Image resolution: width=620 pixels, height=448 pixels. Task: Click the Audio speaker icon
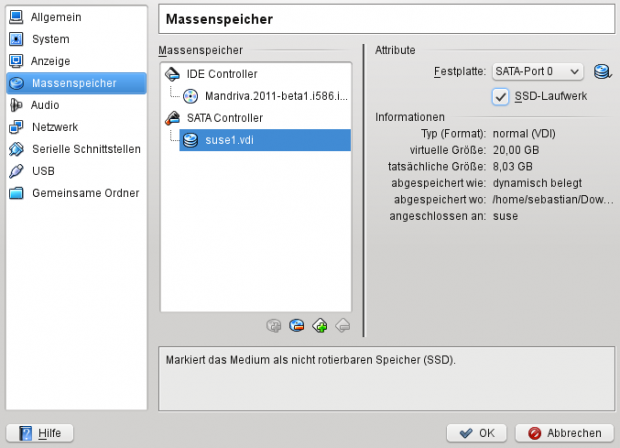[16, 105]
